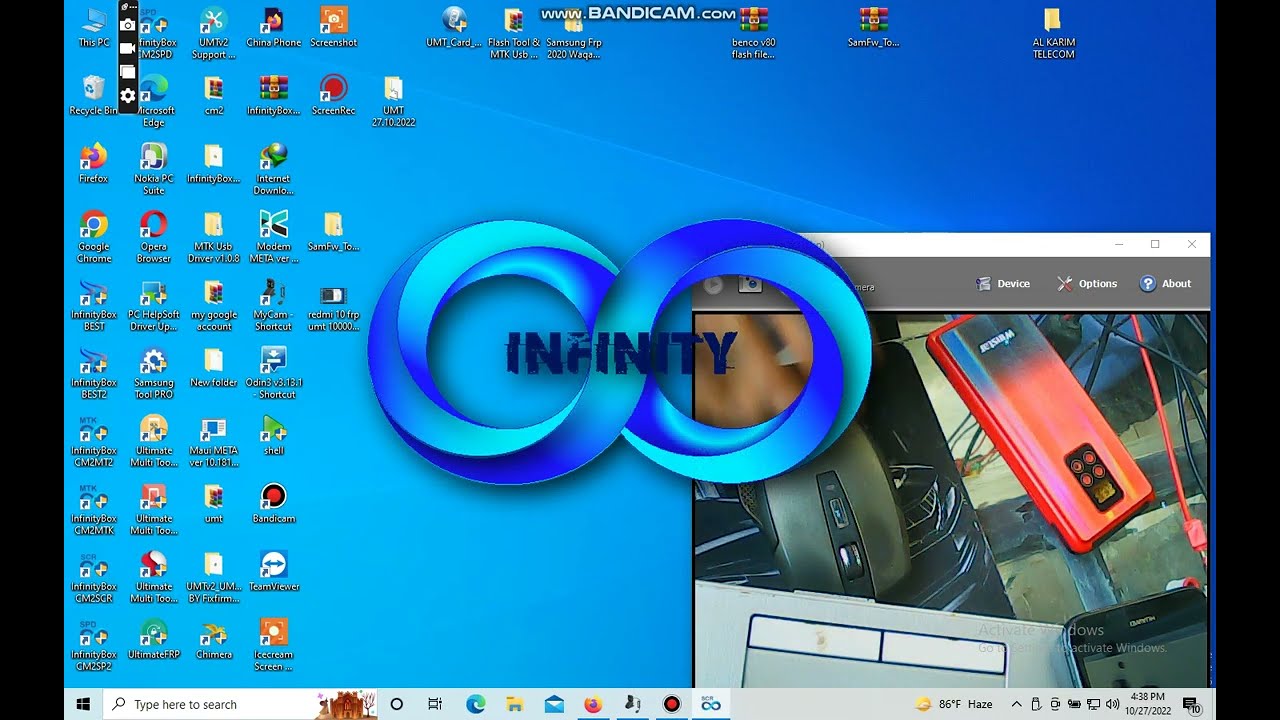This screenshot has width=1280, height=720.
Task: Click video record icon in recorder sidebar
Action: coord(127,48)
